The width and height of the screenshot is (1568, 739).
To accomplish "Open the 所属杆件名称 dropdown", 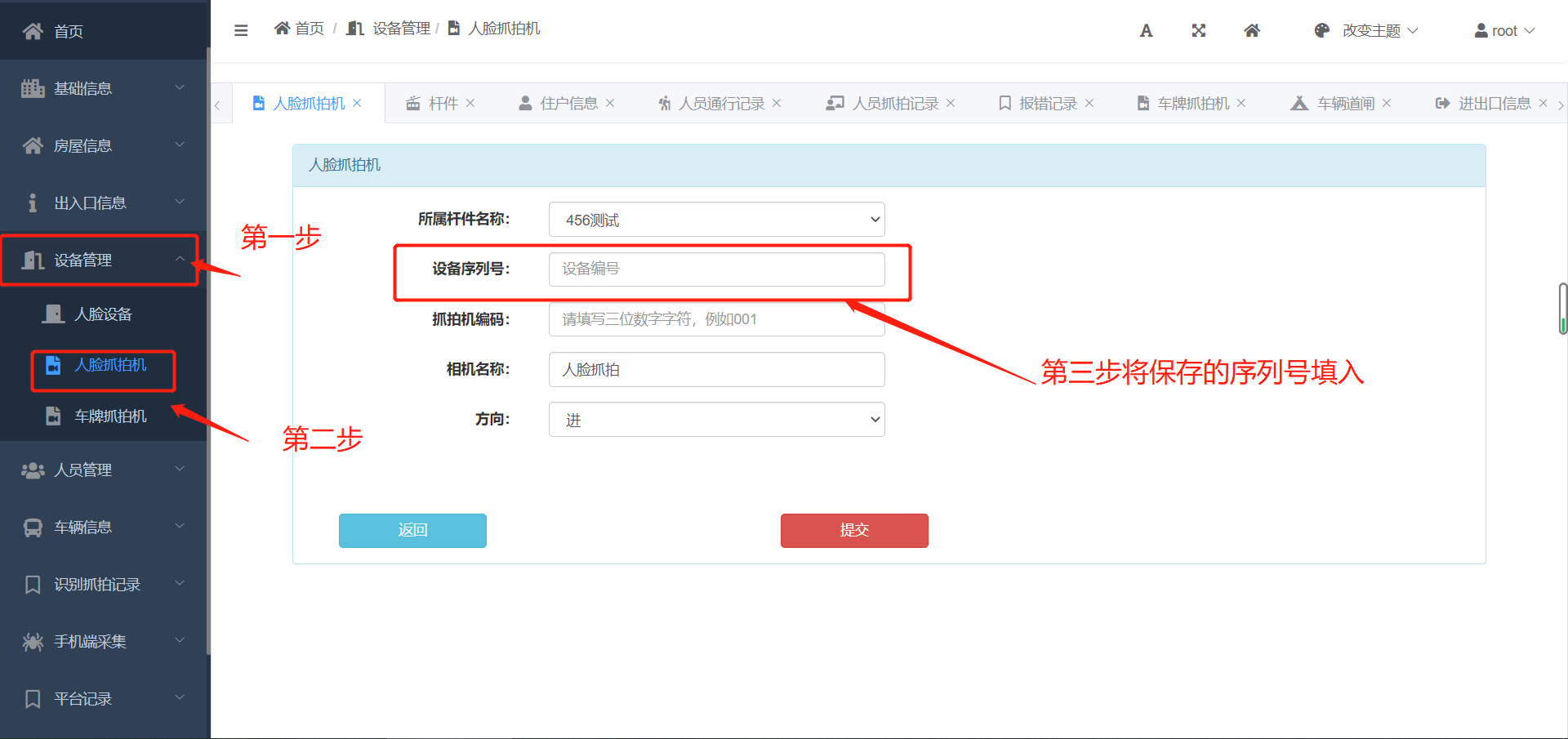I will (x=716, y=220).
